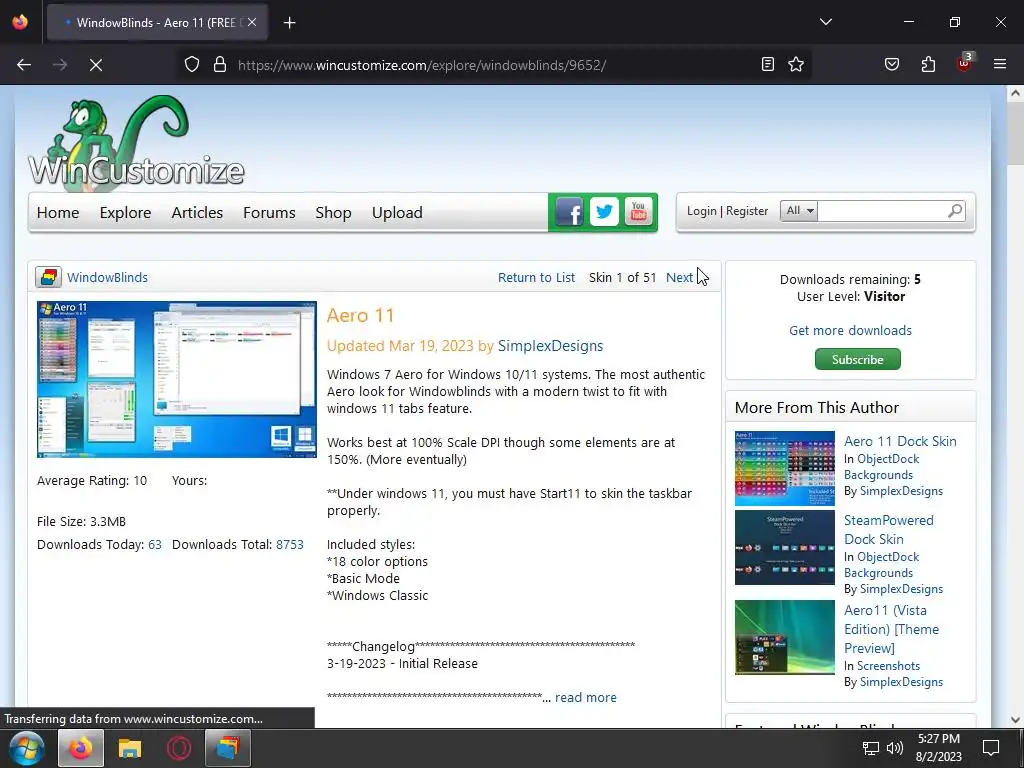This screenshot has width=1024, height=768.
Task: Open the YouTube social icon
Action: (639, 212)
